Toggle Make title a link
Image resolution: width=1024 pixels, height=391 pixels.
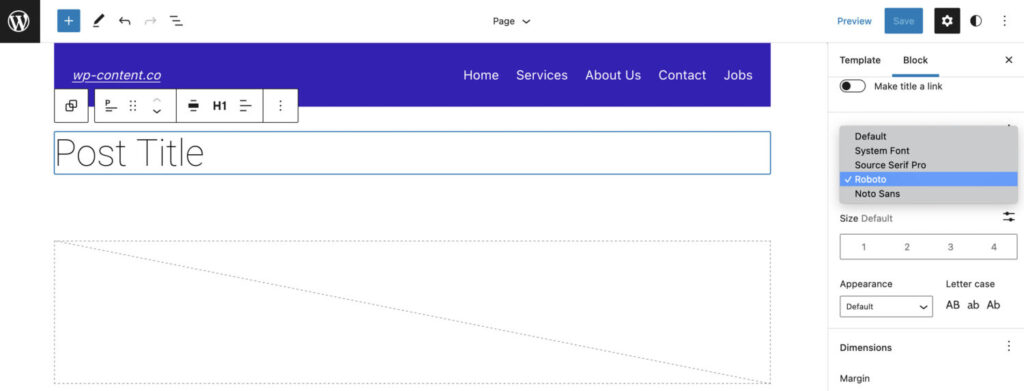853,86
